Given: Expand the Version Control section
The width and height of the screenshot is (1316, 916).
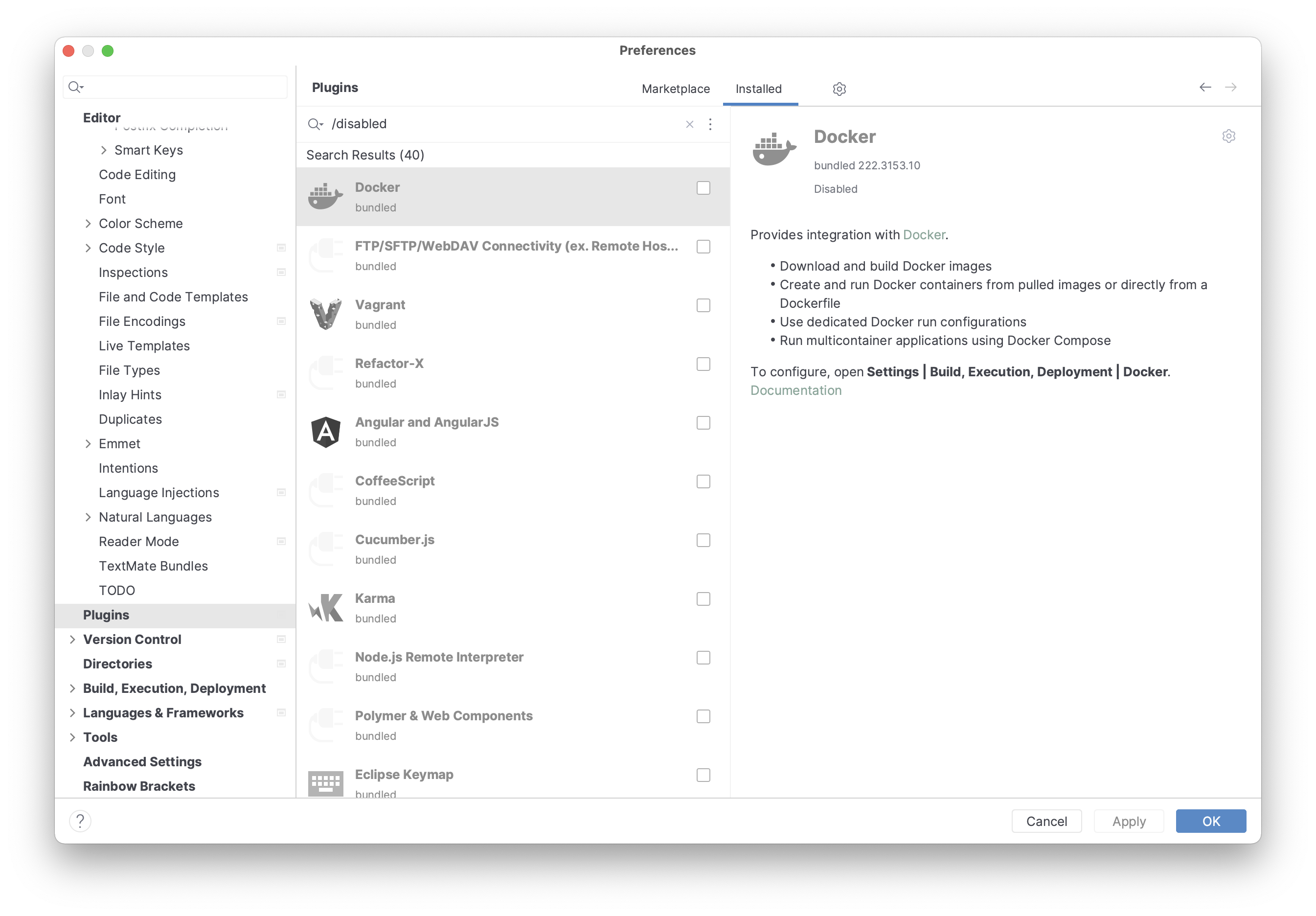Looking at the screenshot, I should [72, 639].
